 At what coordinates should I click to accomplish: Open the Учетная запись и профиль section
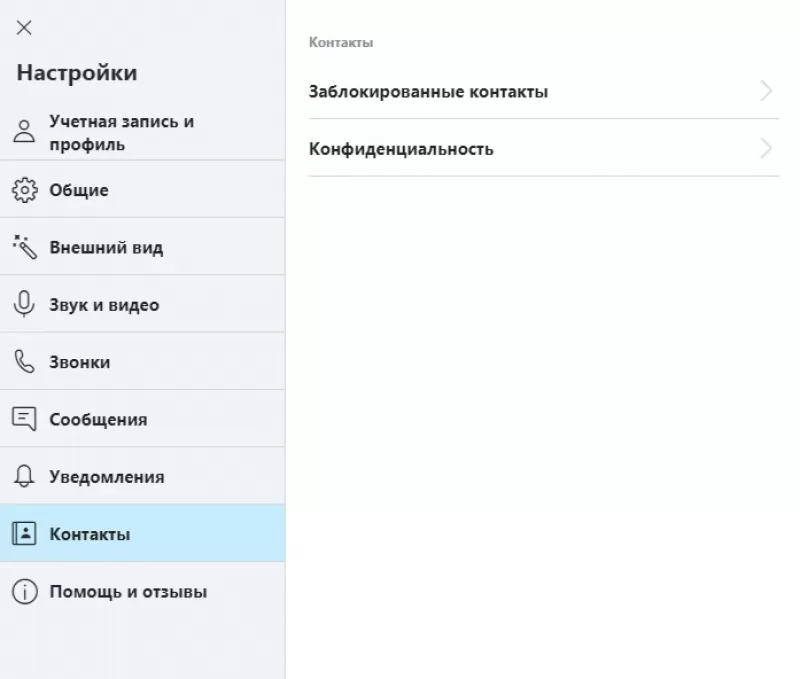[x=120, y=132]
